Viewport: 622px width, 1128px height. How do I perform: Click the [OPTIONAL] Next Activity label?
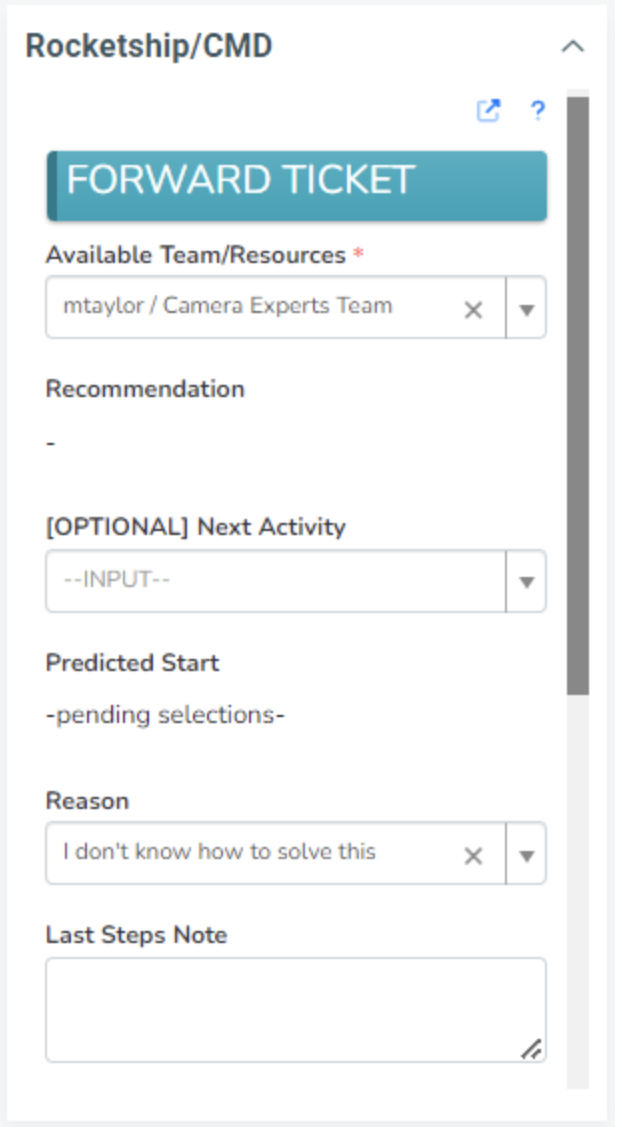[x=196, y=527]
